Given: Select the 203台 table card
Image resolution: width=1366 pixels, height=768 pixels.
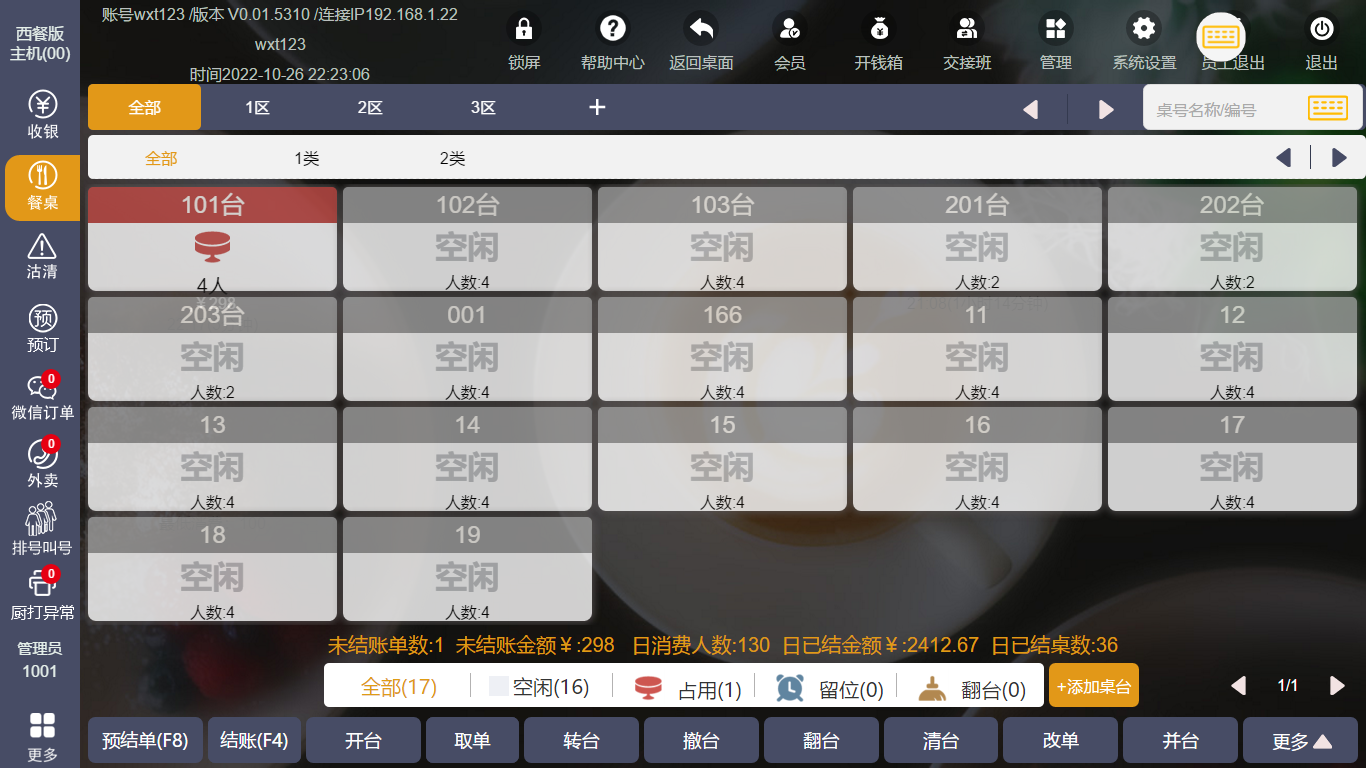Looking at the screenshot, I should [x=212, y=349].
